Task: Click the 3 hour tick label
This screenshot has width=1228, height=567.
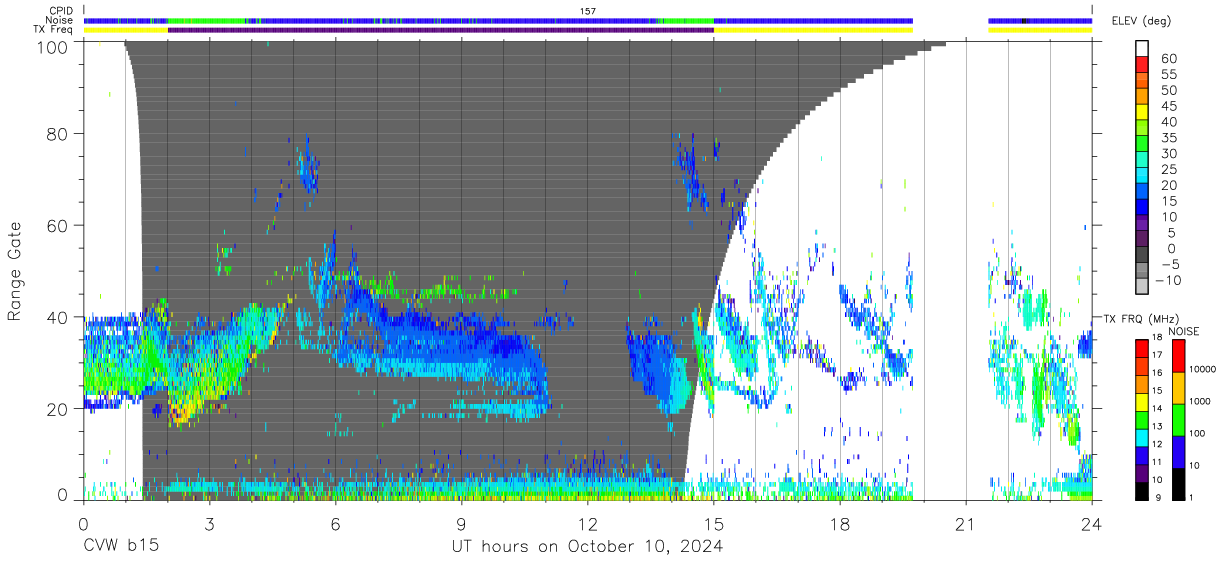Action: pos(209,523)
